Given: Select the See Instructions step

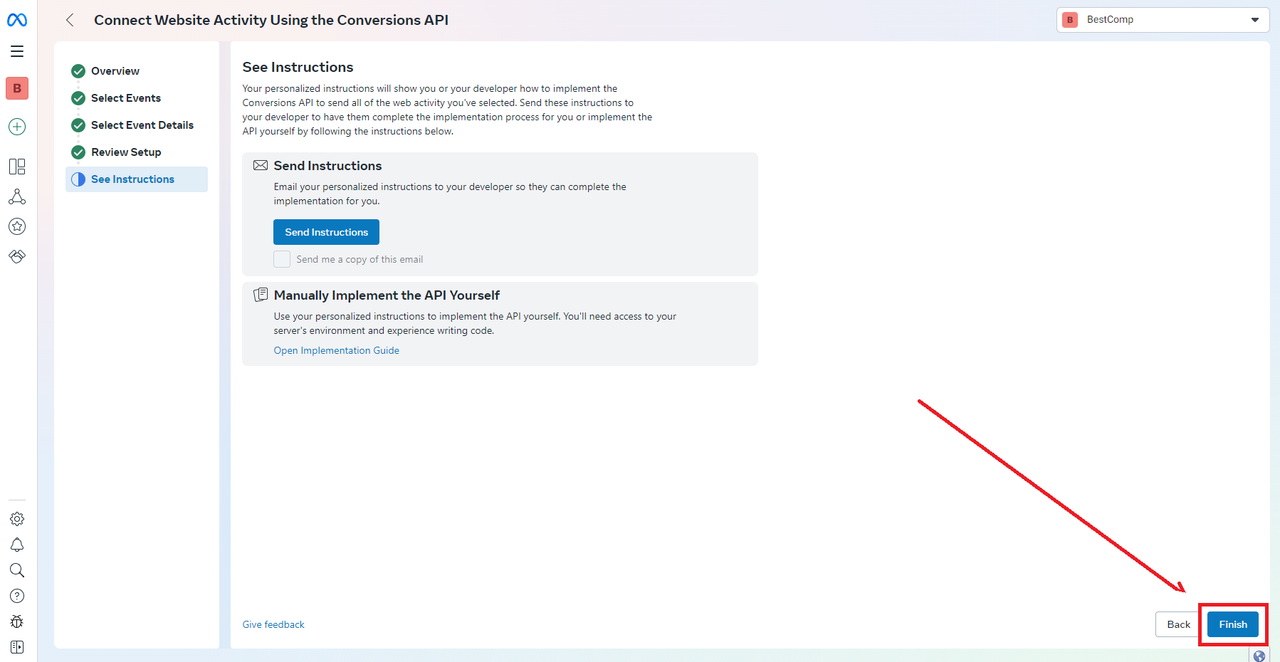Looking at the screenshot, I should click(136, 179).
